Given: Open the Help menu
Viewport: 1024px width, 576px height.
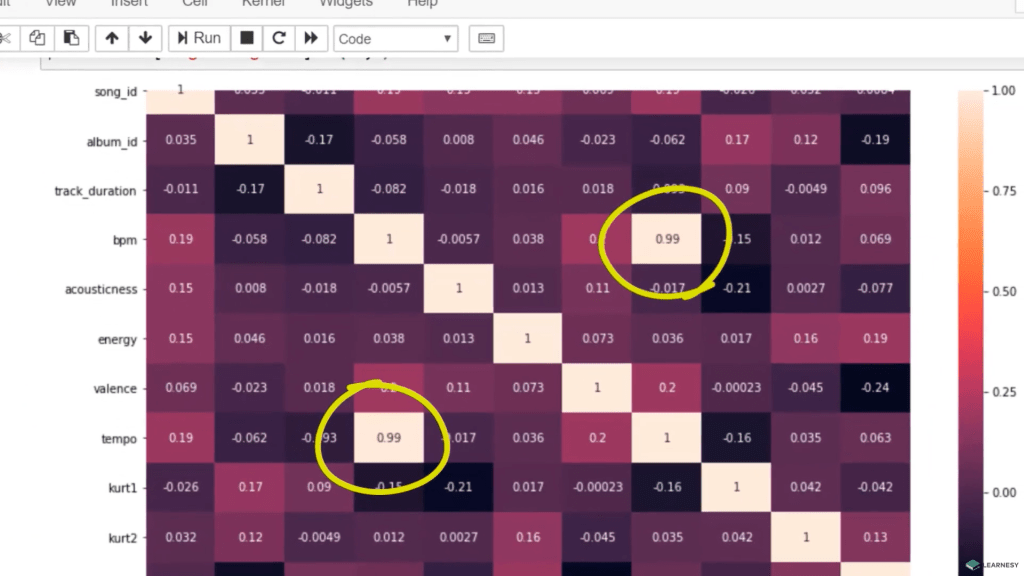Looking at the screenshot, I should [422, 4].
